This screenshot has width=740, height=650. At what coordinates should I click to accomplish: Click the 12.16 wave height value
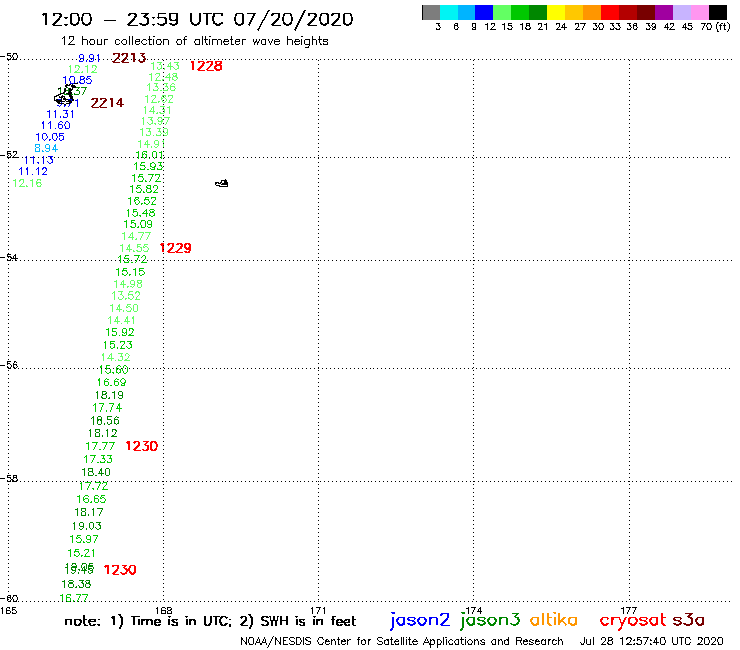coord(27,183)
